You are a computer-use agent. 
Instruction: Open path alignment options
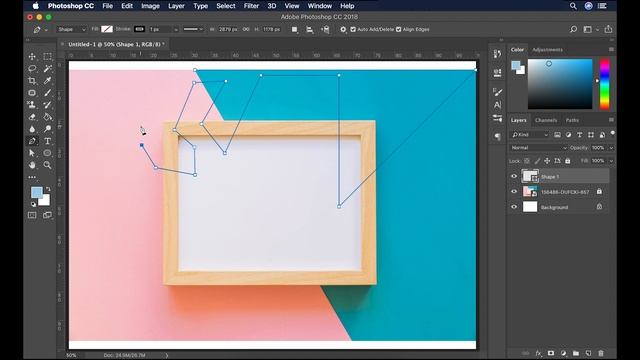point(309,29)
